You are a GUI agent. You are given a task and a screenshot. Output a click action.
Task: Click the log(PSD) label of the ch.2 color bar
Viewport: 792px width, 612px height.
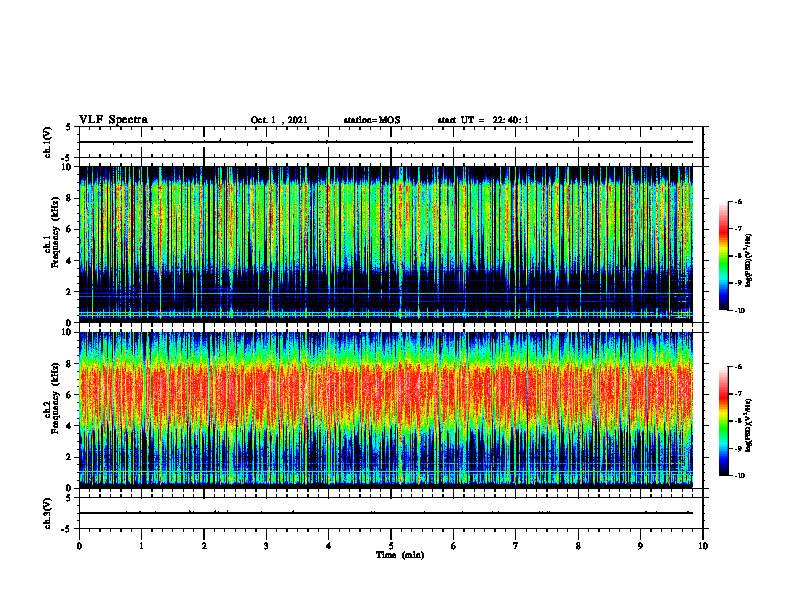750,426
